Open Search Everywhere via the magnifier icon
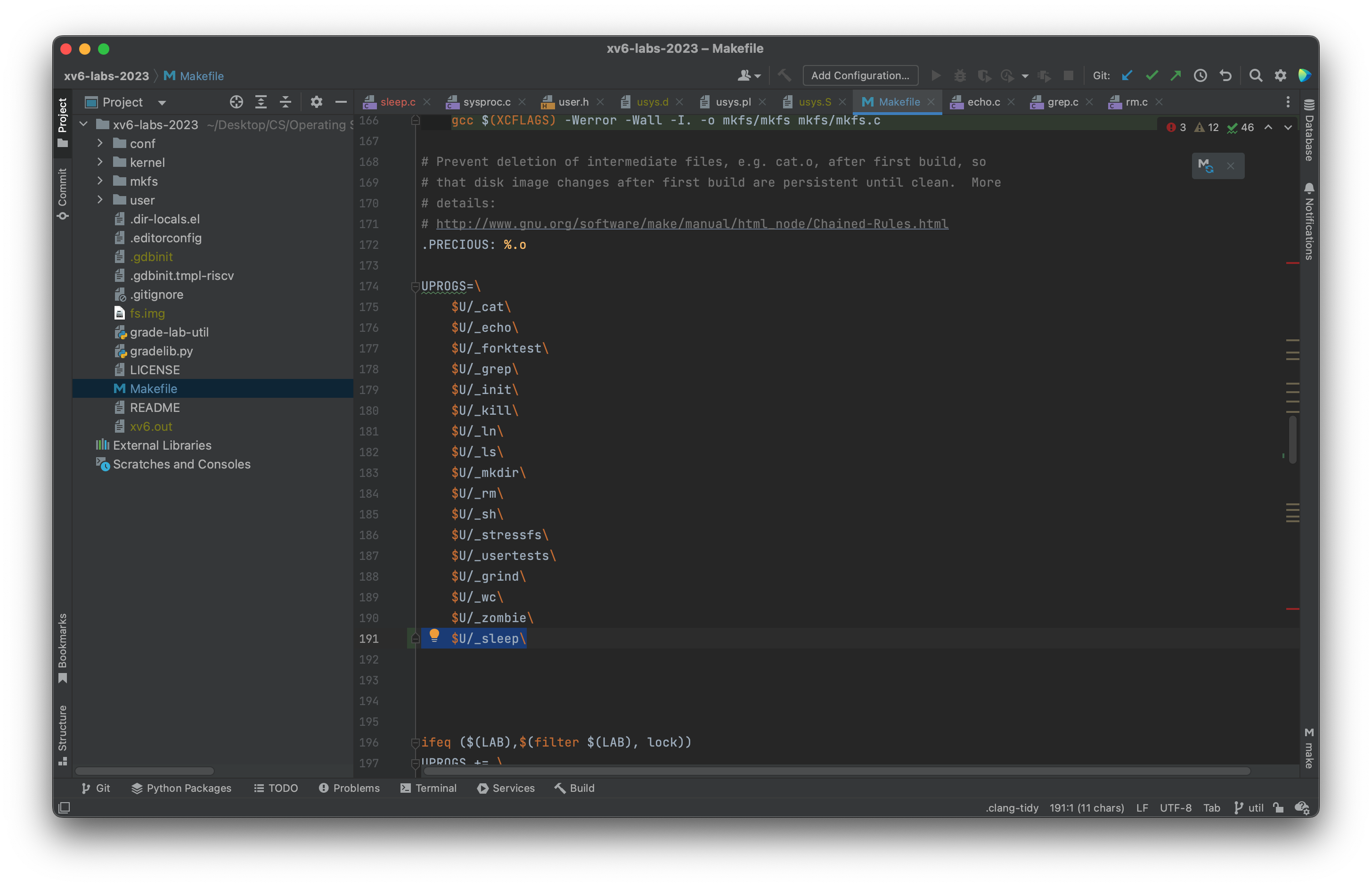The image size is (1372, 887). (1256, 75)
